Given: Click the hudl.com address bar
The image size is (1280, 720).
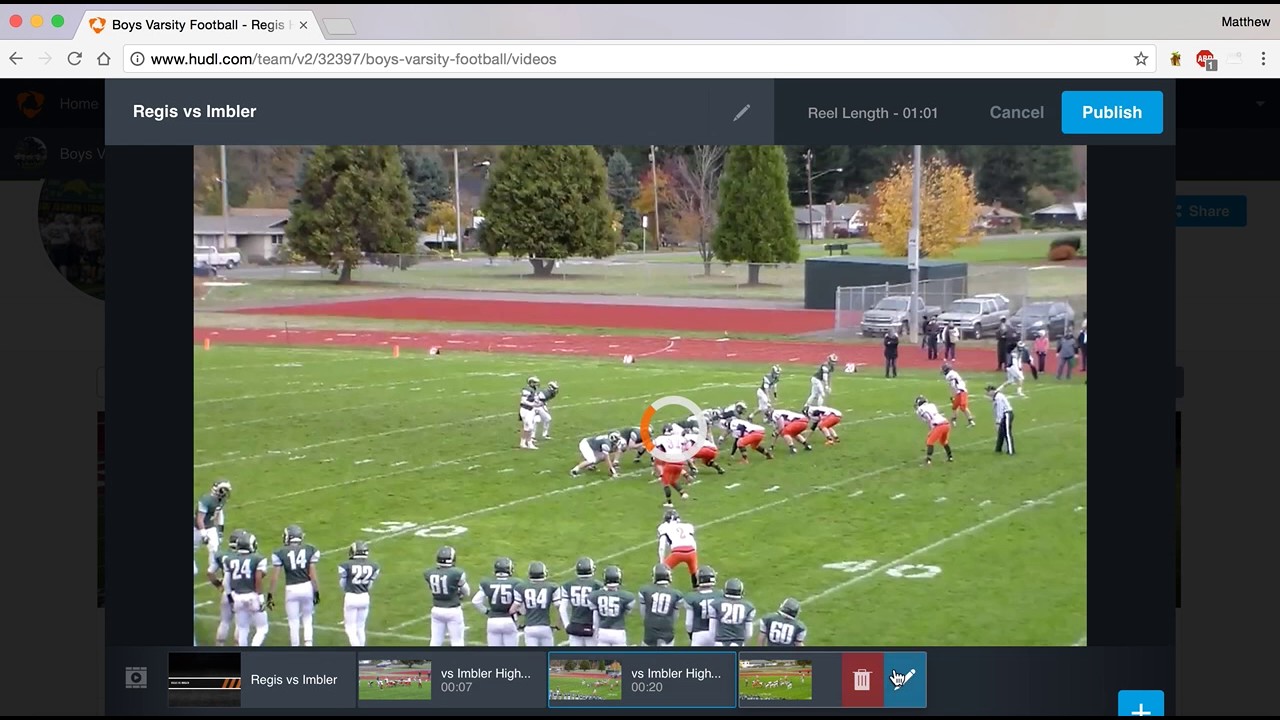Looking at the screenshot, I should pos(640,59).
